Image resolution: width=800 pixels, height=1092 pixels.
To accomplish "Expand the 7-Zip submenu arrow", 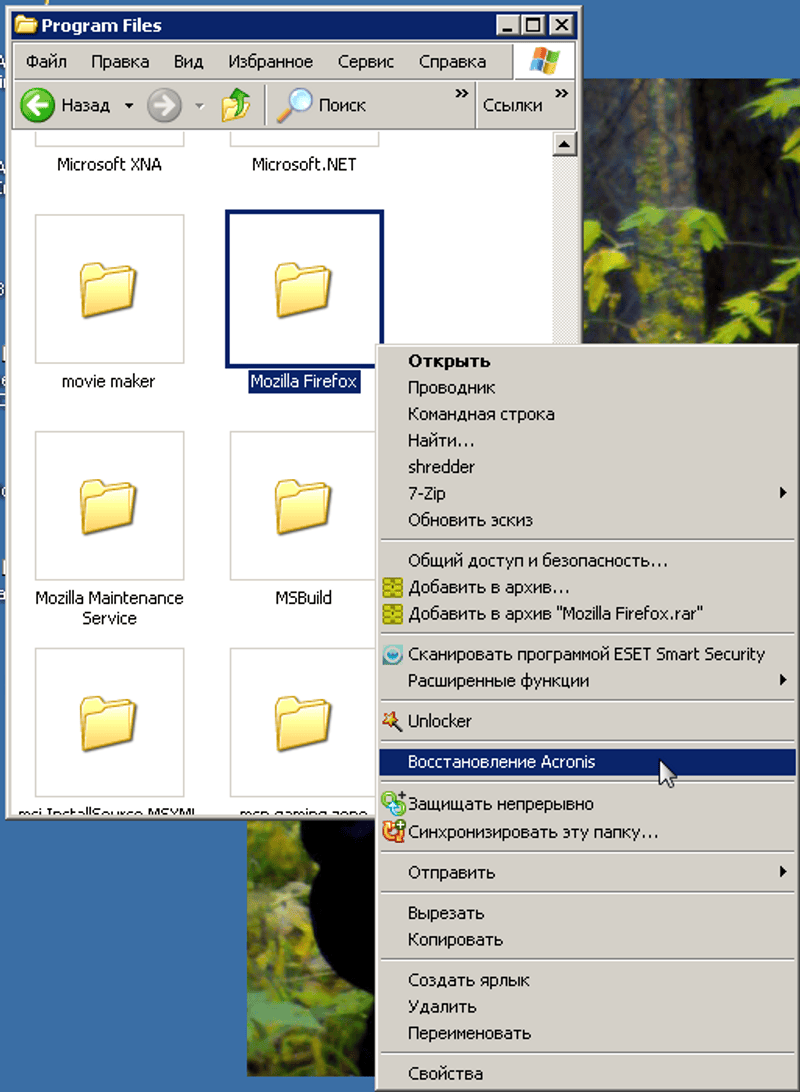I will coord(783,493).
